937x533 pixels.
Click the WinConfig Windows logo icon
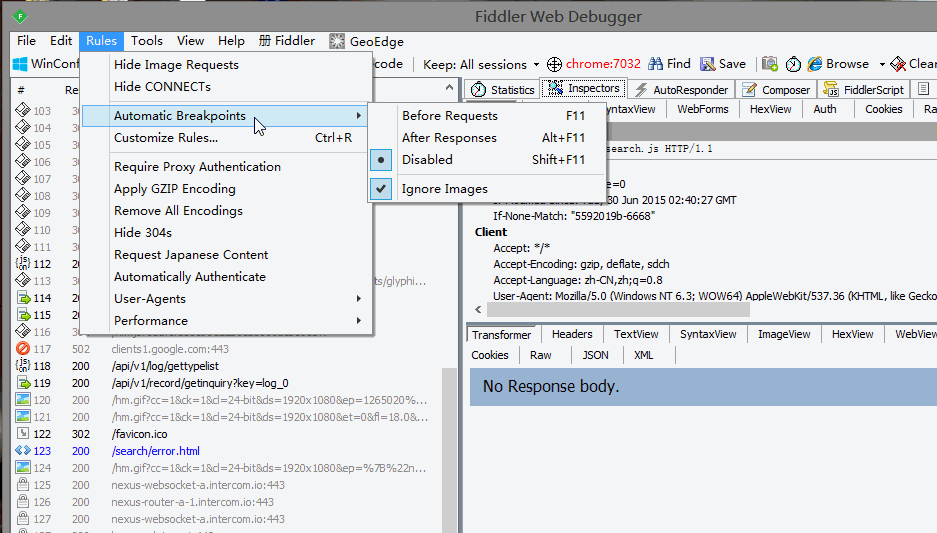pos(20,64)
